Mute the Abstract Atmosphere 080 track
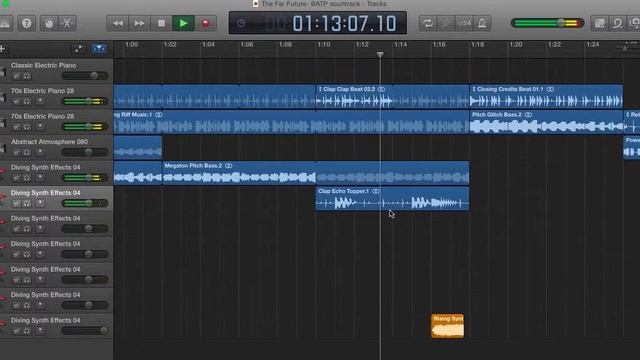Screen dimensions: 640x360 click(x=16, y=152)
